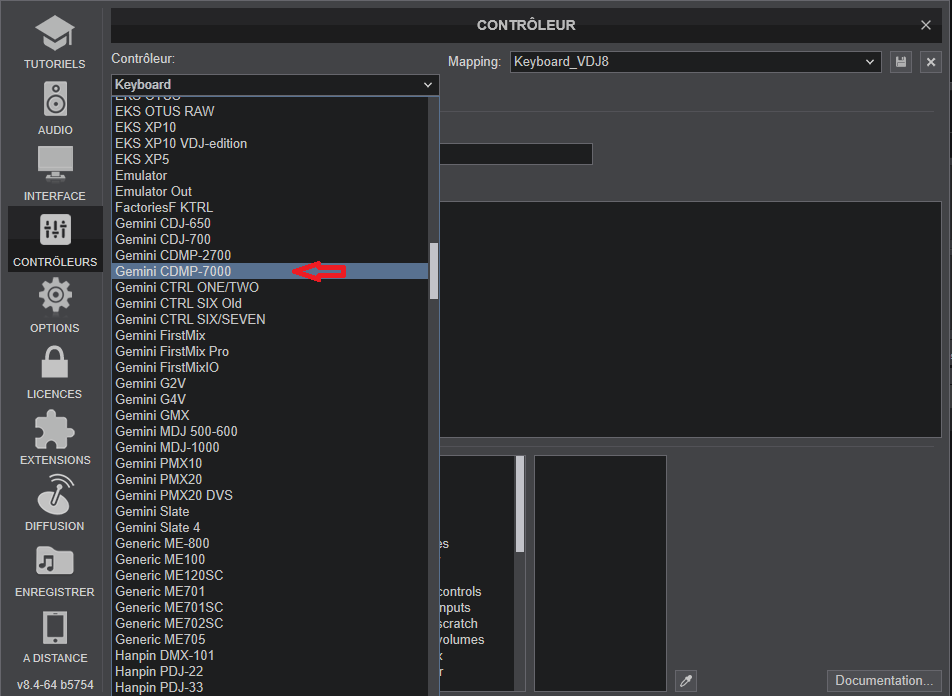Image resolution: width=952 pixels, height=696 pixels.
Task: Select the Emulator entry
Action: [x=270, y=176]
